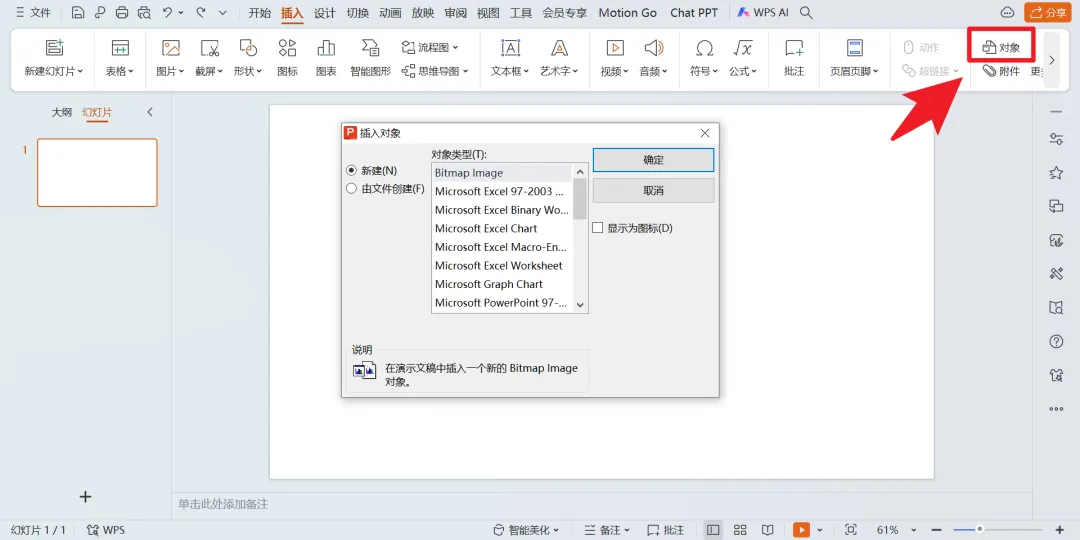The image size is (1080, 540).
Task: Click 取消 in the insert object dialog
Action: click(653, 190)
